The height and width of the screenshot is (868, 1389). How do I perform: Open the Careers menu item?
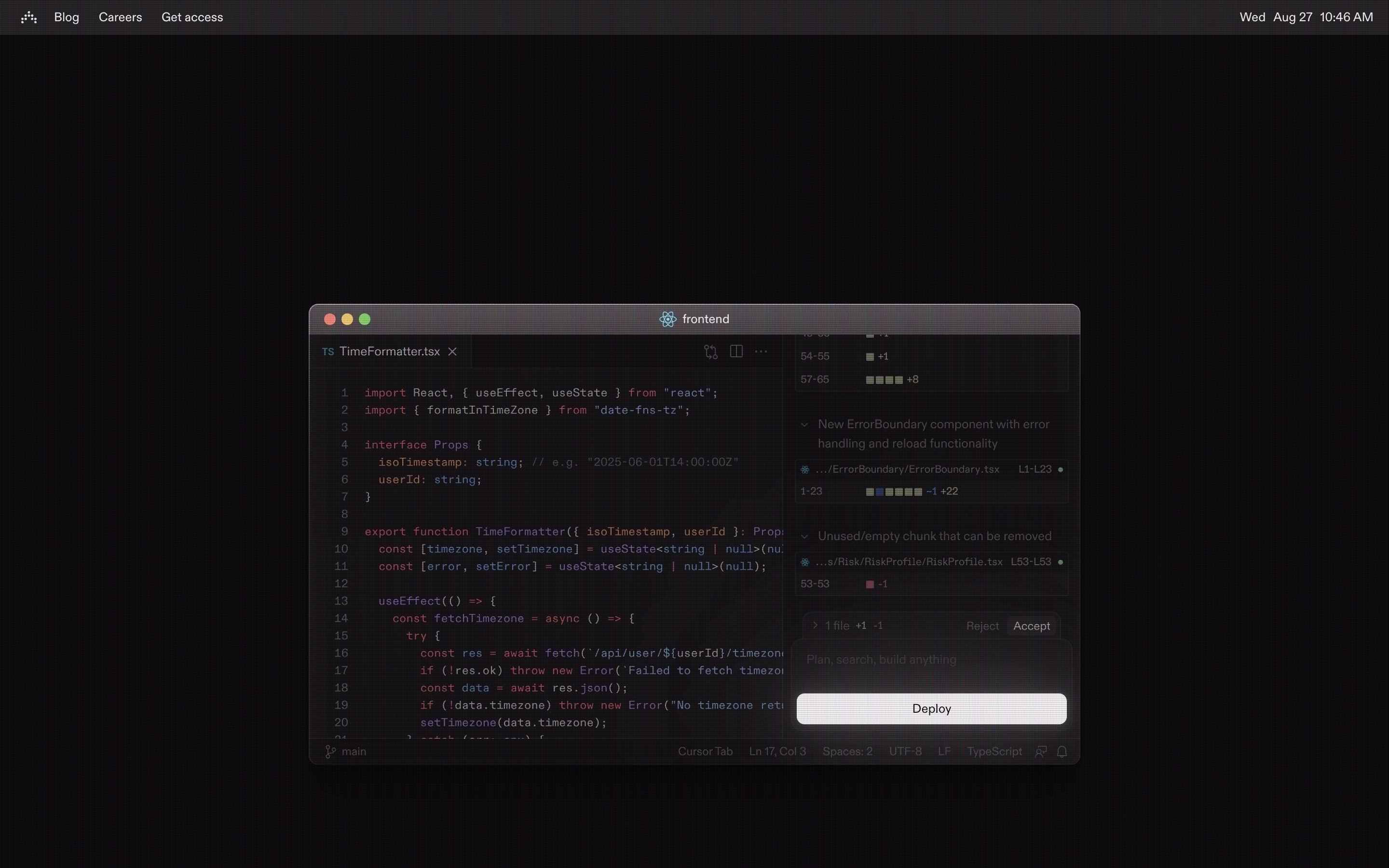[120, 17]
